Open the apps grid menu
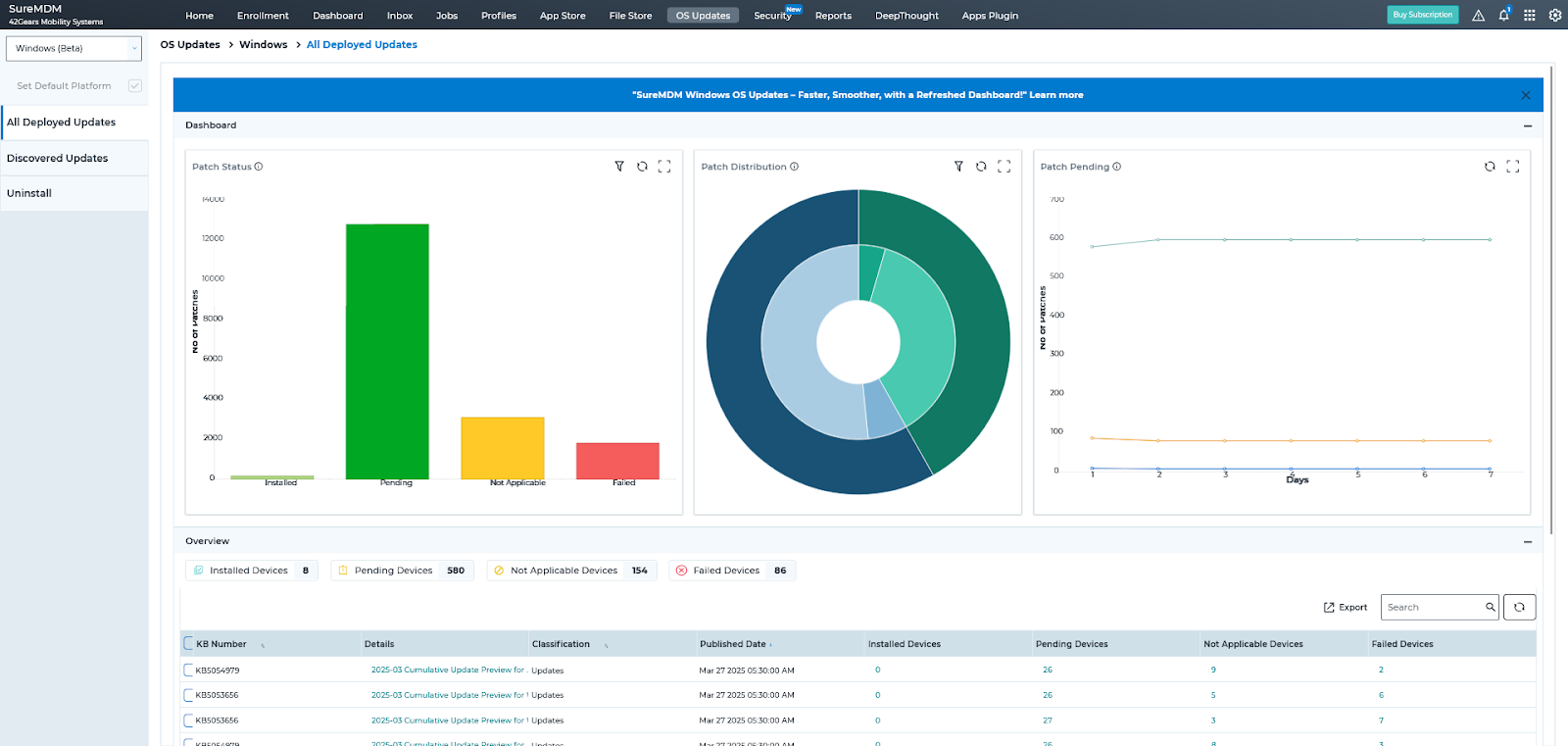Screen dimensions: 1568x746 [1529, 15]
